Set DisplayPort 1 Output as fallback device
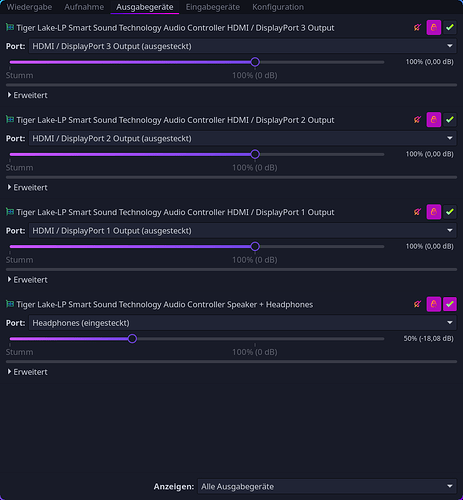 450,212
